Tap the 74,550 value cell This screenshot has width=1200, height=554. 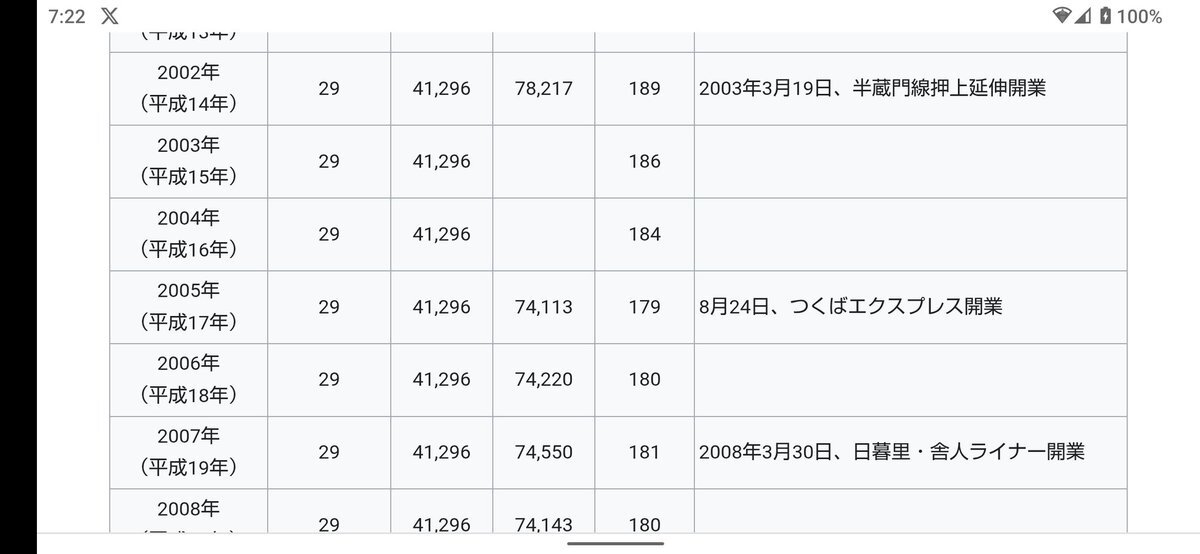[x=544, y=452]
